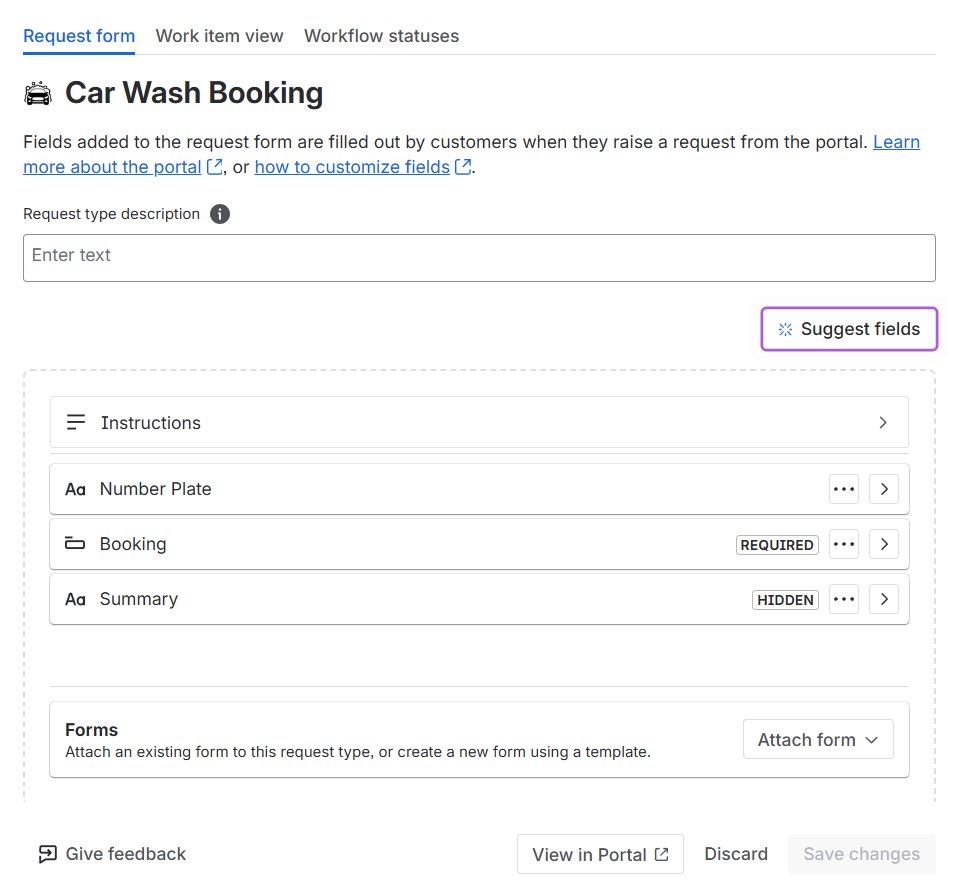Viewport: 957px width, 895px height.
Task: Click into the Request type description field
Action: tap(479, 257)
